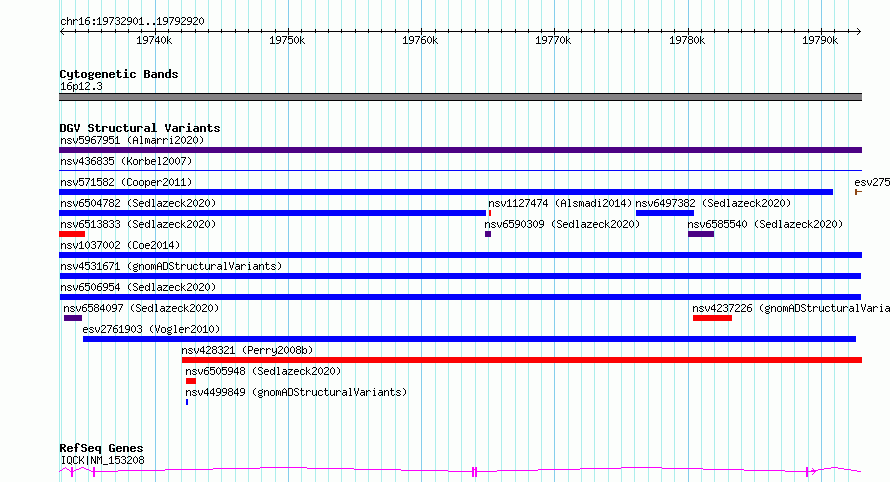Click the 19790k ruler position

tap(820, 40)
